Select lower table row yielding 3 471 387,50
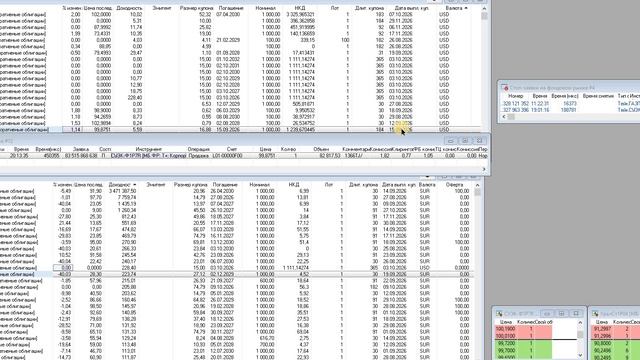This screenshot has width=640, height=360. [x=237, y=191]
